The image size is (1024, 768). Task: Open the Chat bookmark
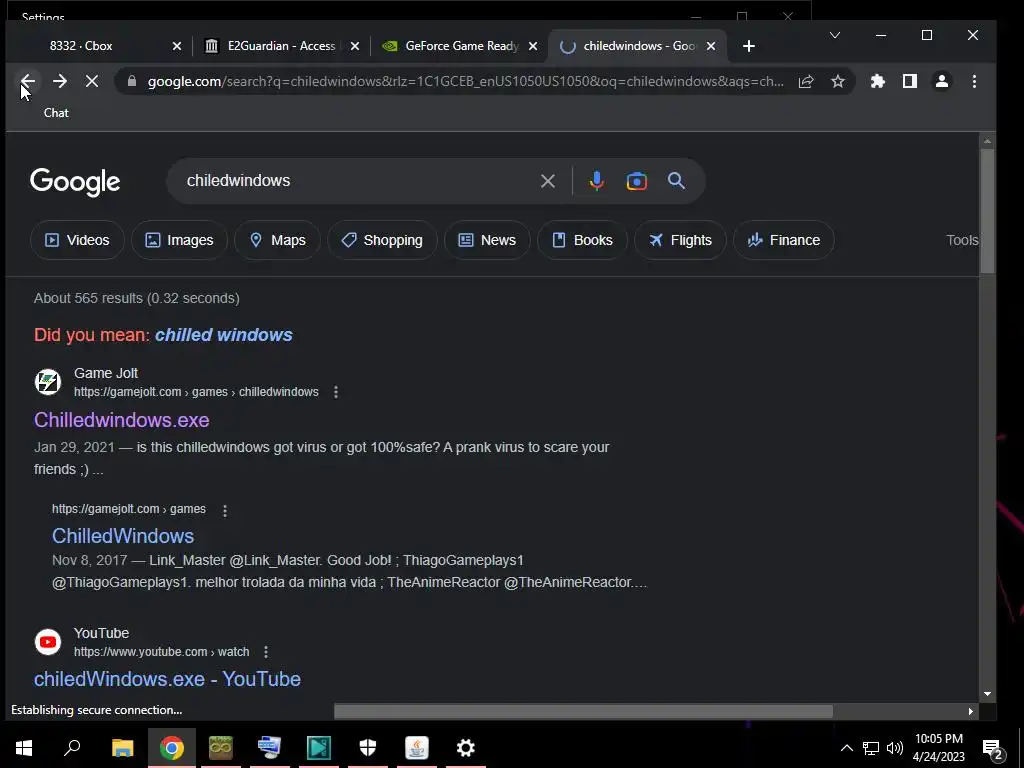[x=56, y=113]
